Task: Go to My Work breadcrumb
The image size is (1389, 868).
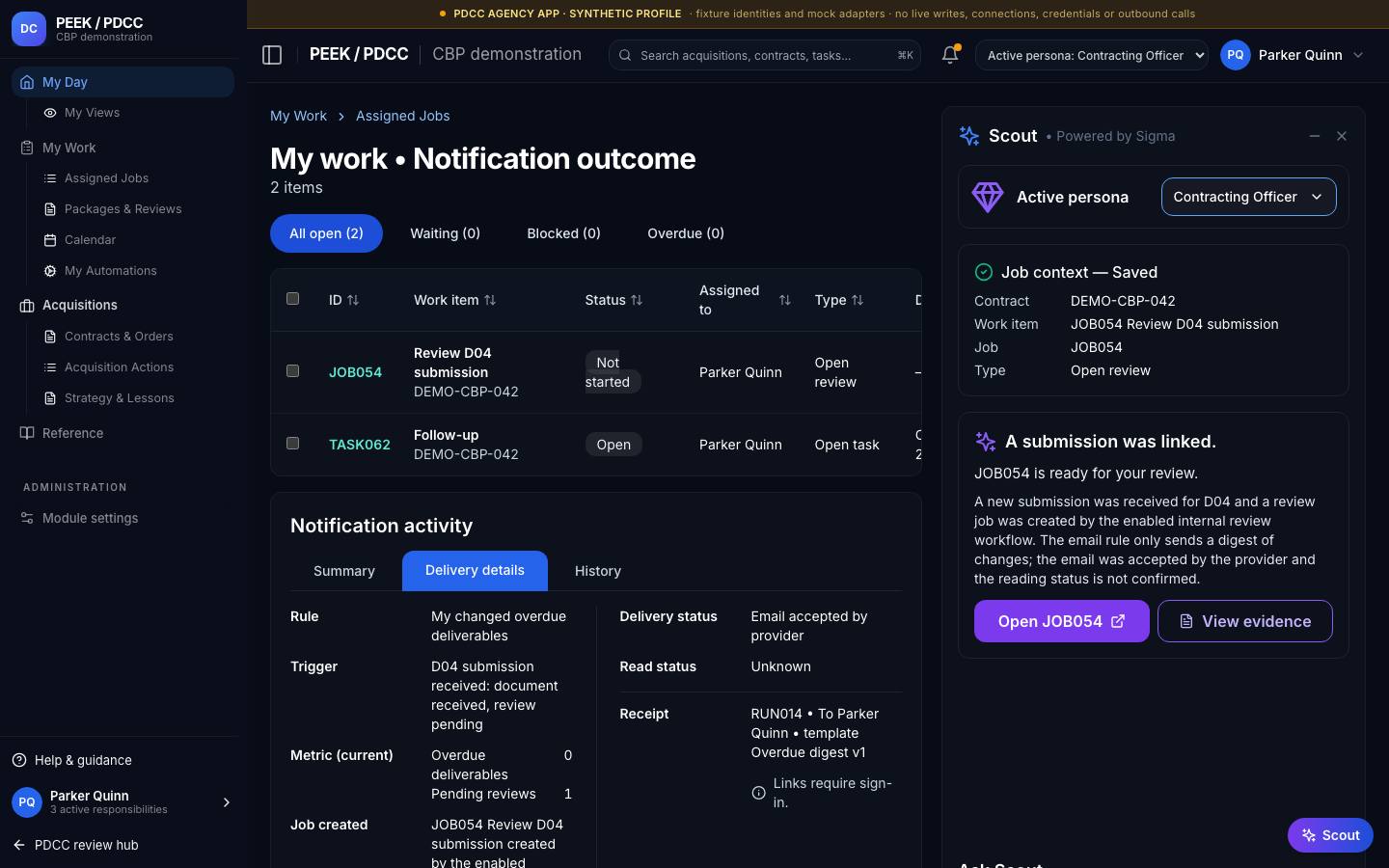Action: coord(298,116)
